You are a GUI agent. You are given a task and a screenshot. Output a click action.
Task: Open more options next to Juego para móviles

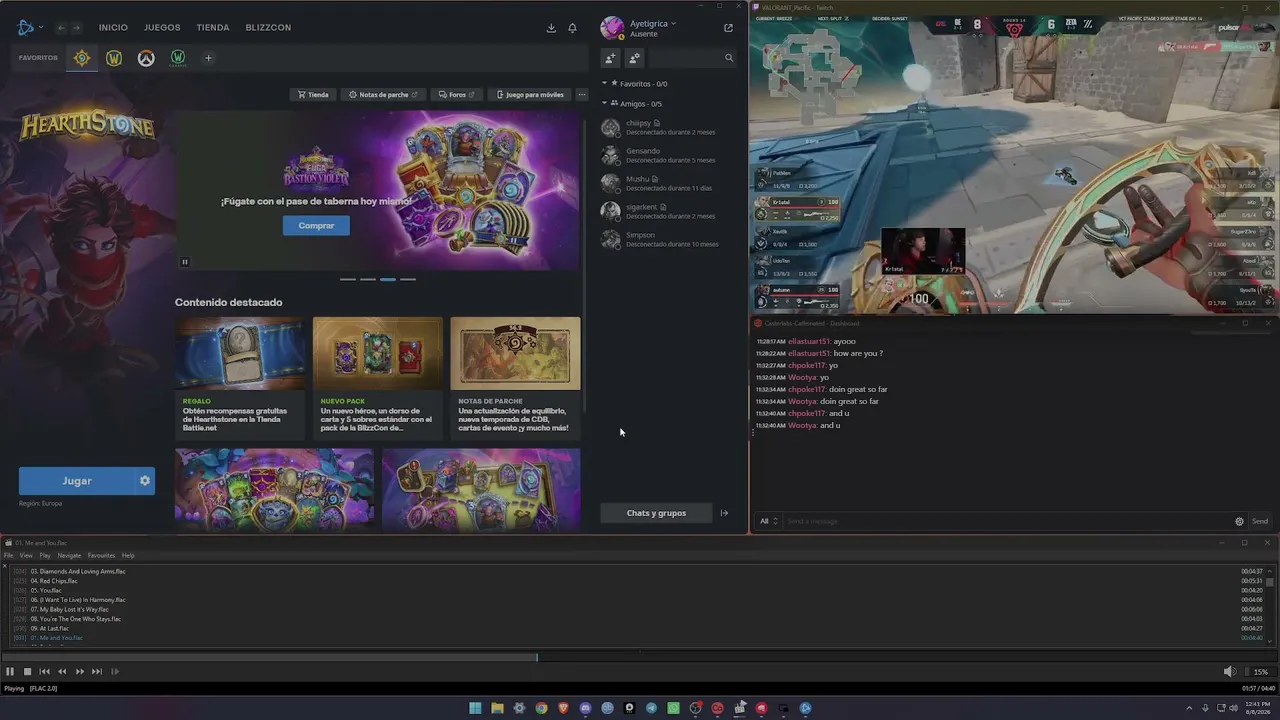pos(581,95)
